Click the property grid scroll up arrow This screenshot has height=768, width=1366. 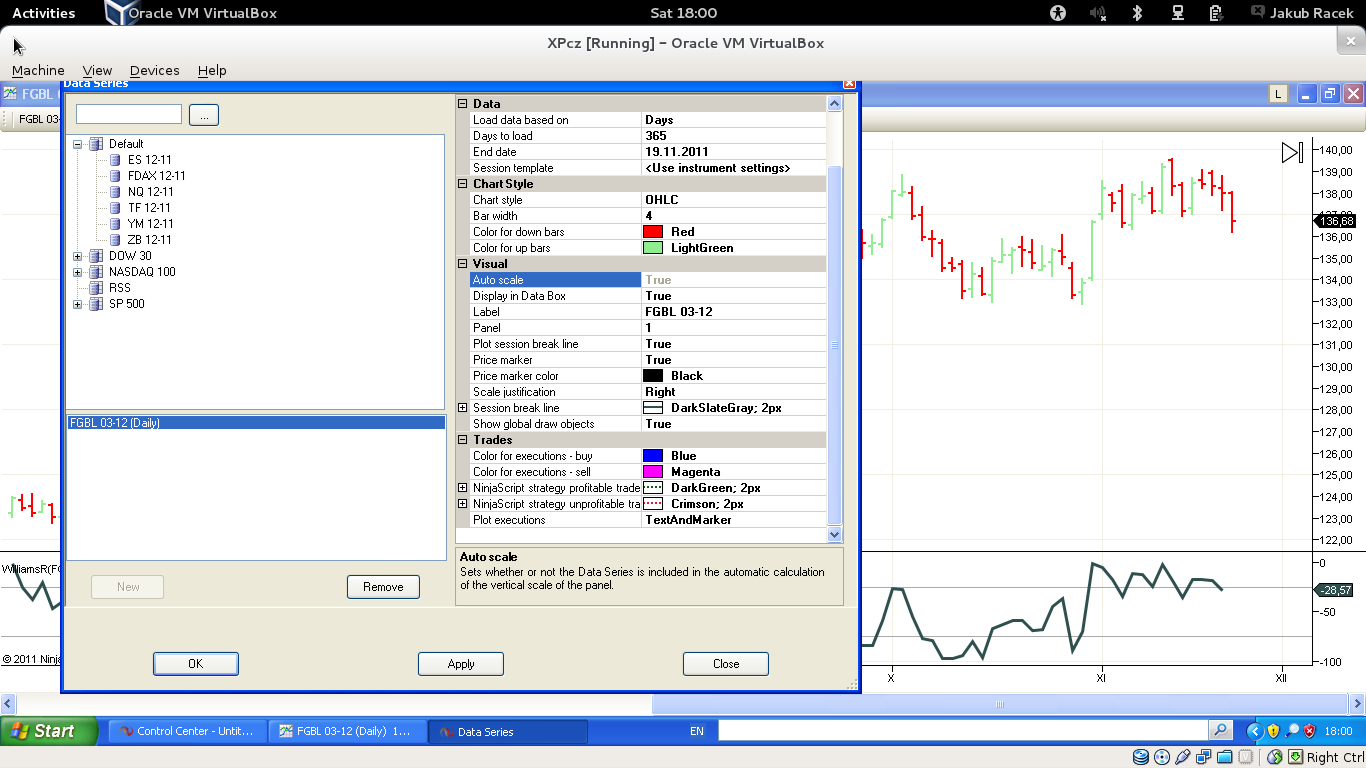(835, 103)
